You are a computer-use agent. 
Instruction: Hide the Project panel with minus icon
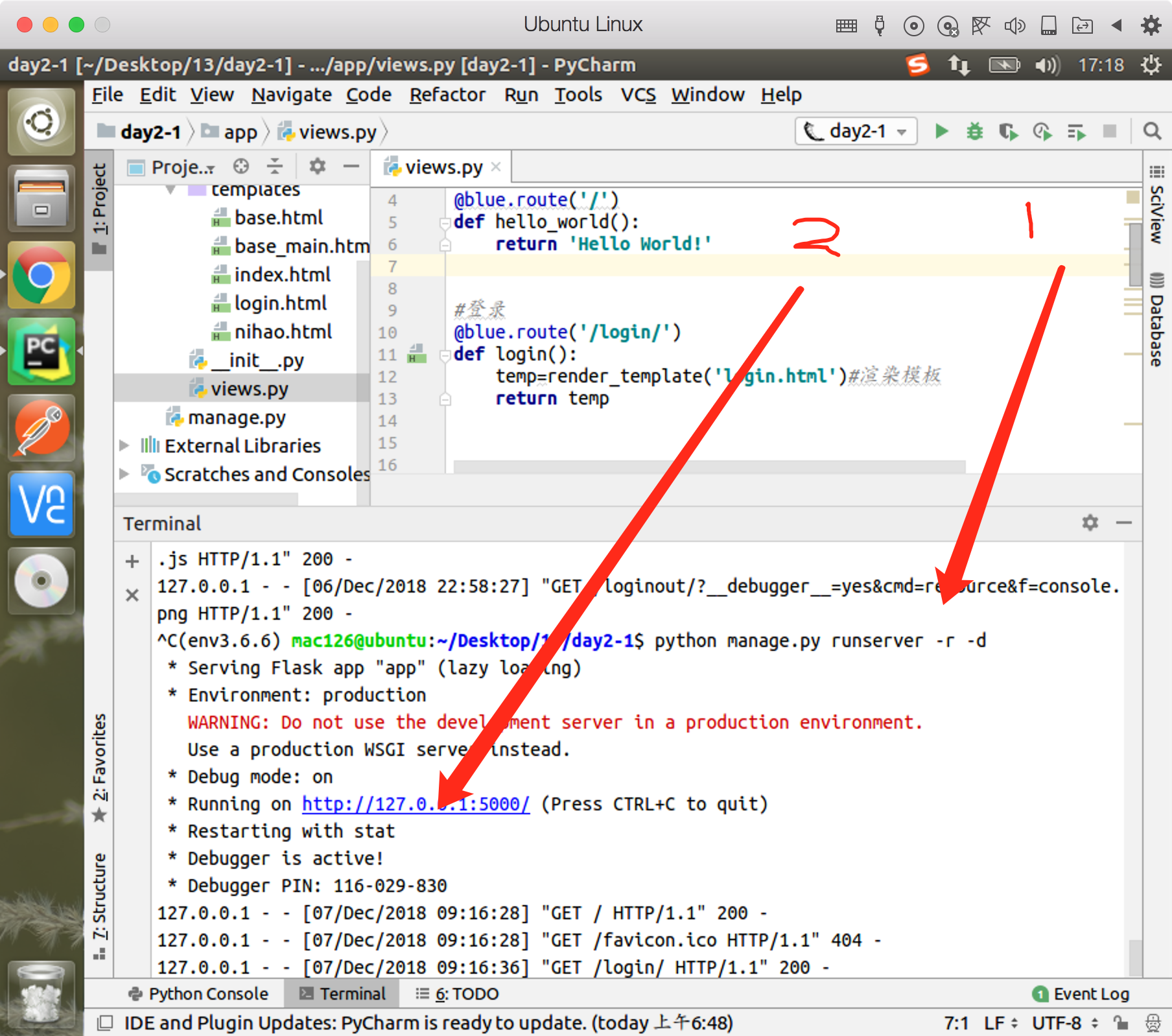pyautogui.click(x=351, y=167)
